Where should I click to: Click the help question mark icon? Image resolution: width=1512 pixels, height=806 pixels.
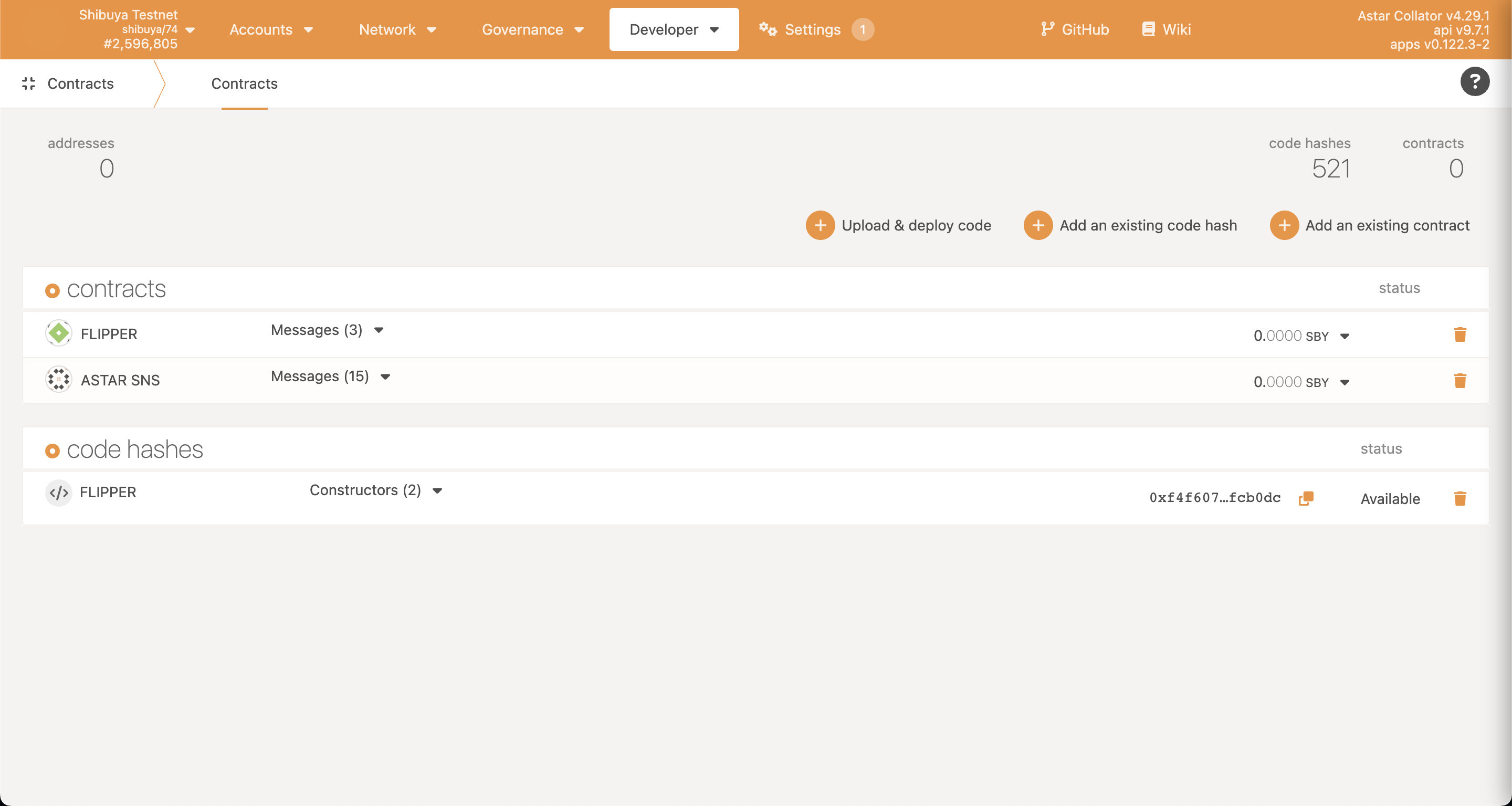pyautogui.click(x=1474, y=81)
